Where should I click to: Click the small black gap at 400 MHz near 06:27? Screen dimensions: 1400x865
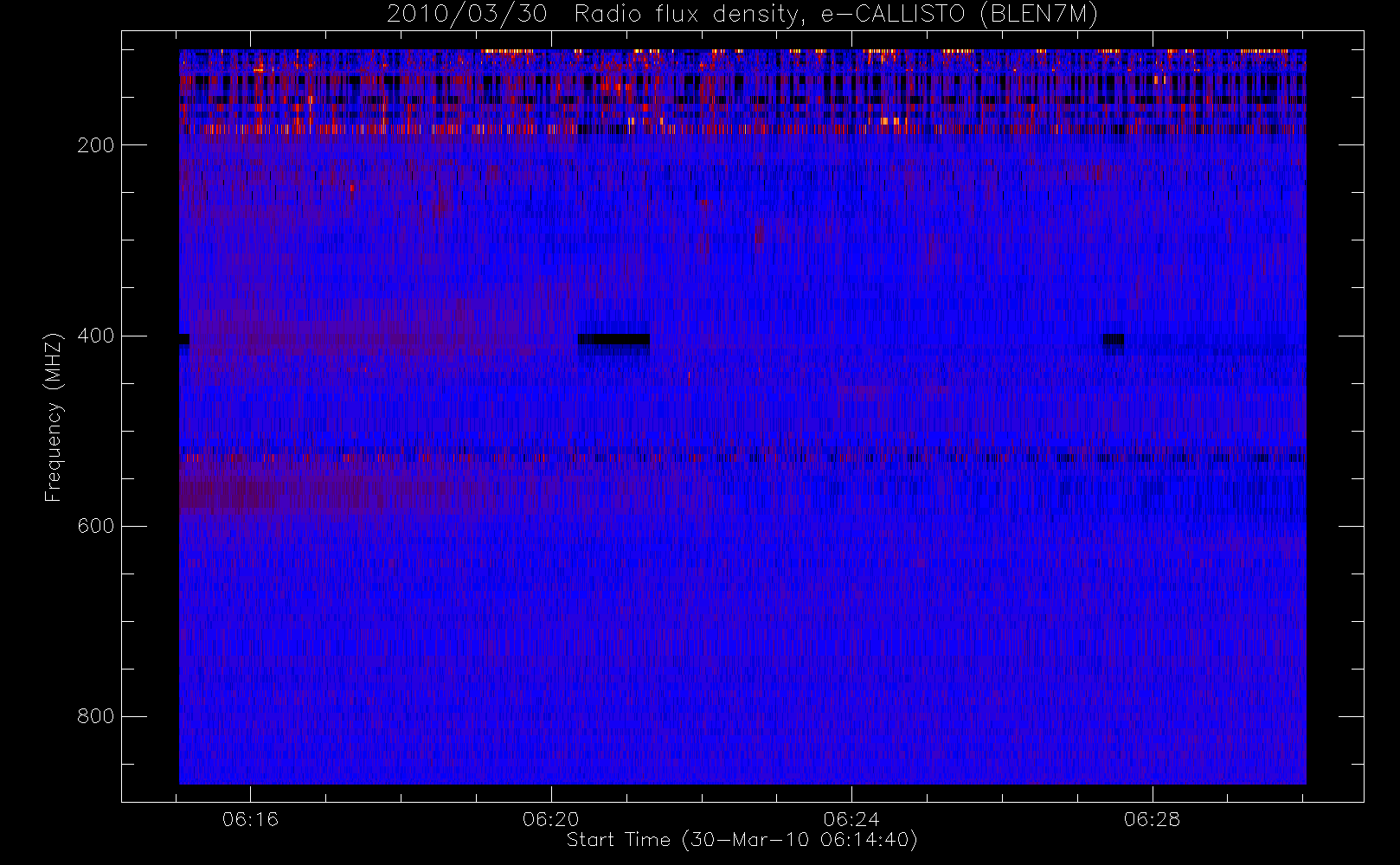(x=1114, y=339)
